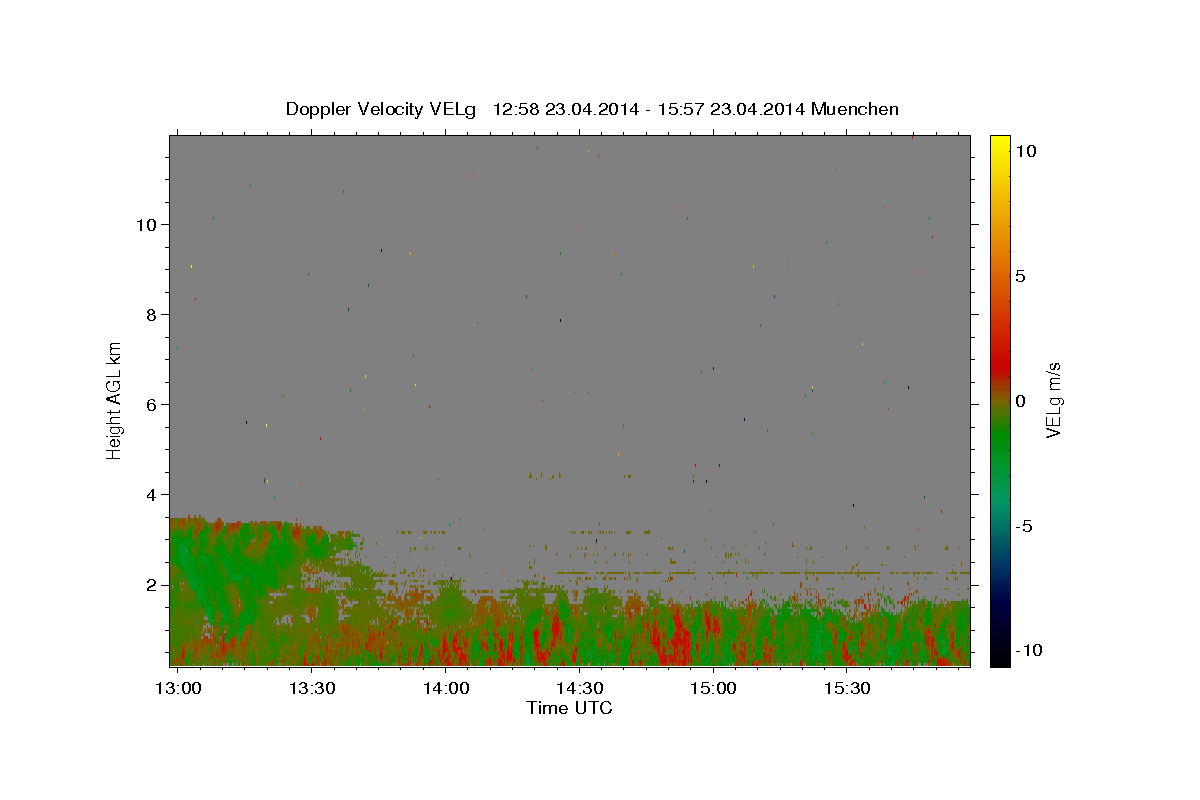Click the colorbar value -10 at bottom
This screenshot has width=1200, height=800.
[1028, 651]
